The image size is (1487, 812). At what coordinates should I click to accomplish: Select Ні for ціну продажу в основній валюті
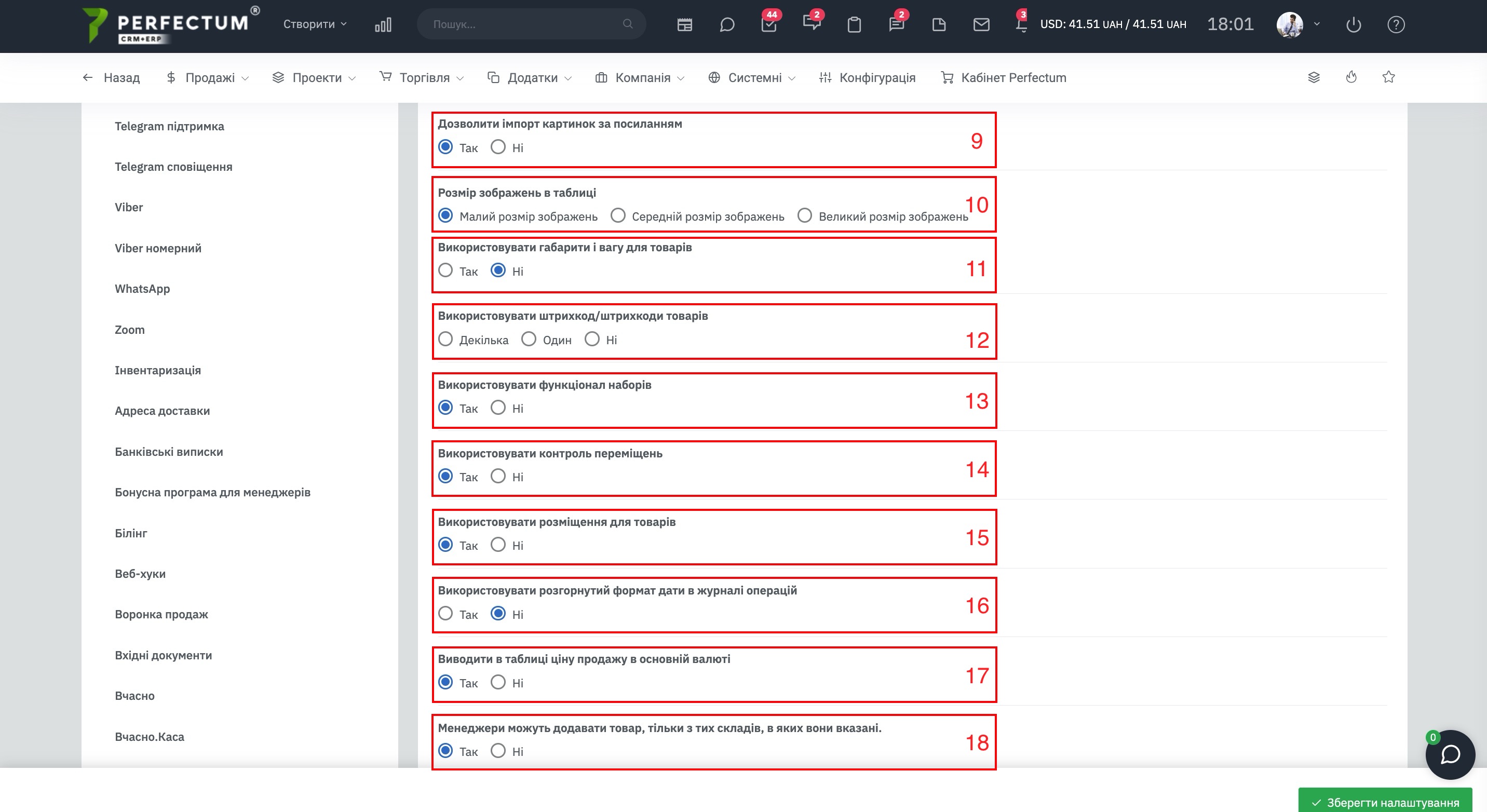[x=498, y=682]
